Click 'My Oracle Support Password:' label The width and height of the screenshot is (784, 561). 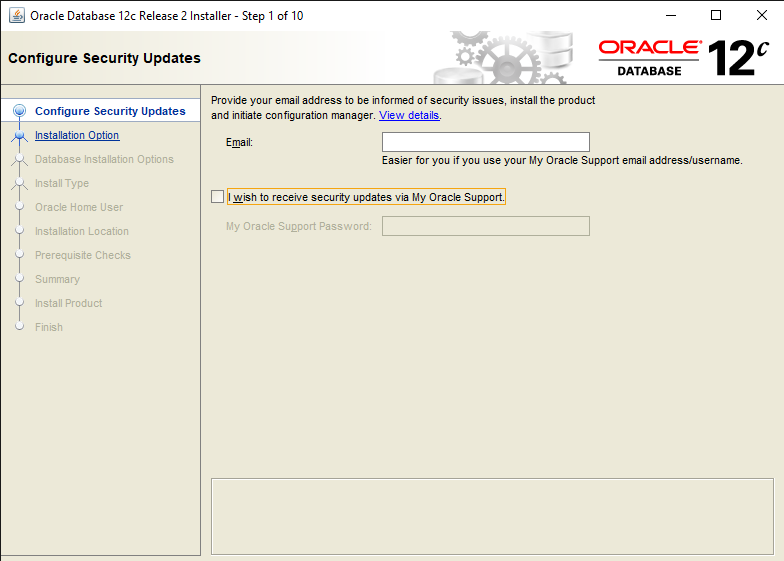299,226
